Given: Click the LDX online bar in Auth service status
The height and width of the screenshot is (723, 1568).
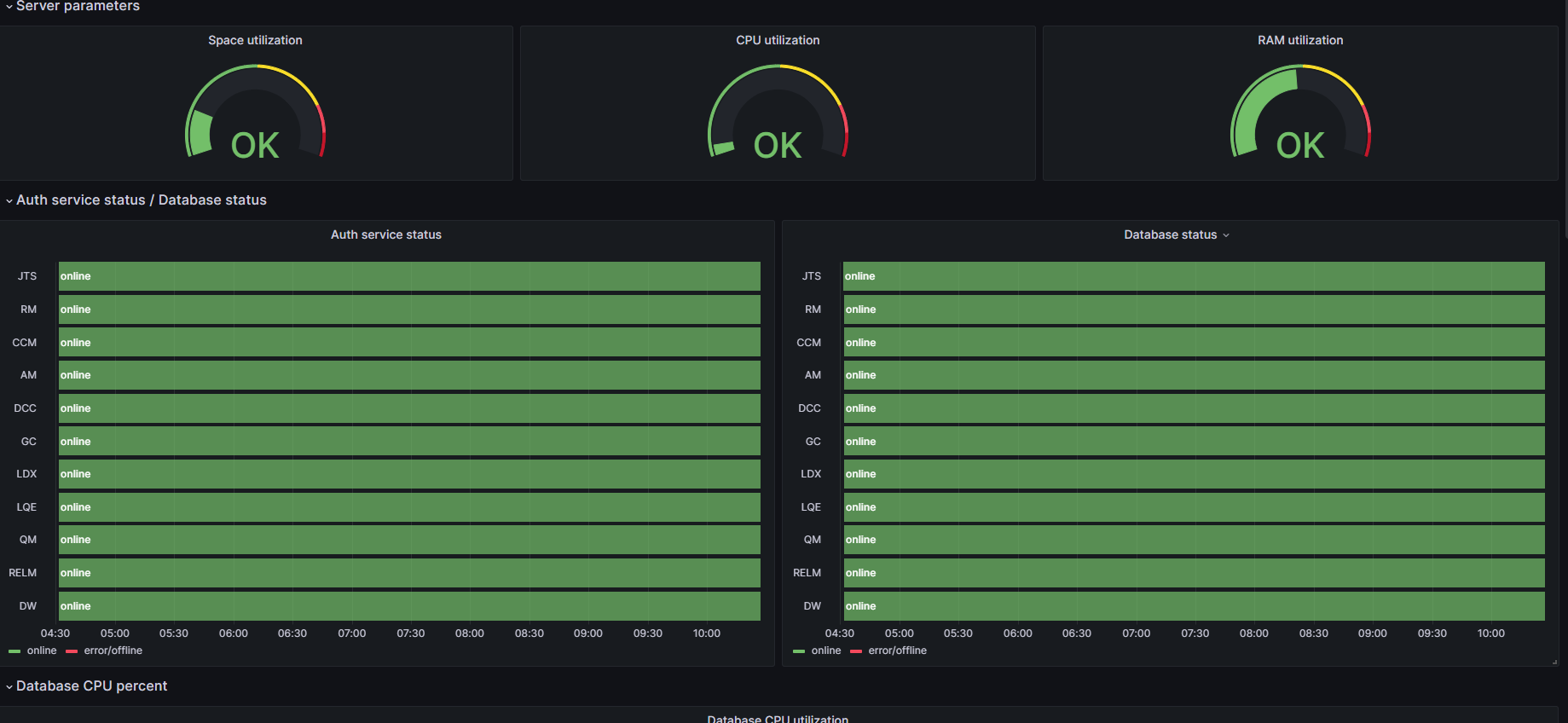Looking at the screenshot, I should pos(409,474).
